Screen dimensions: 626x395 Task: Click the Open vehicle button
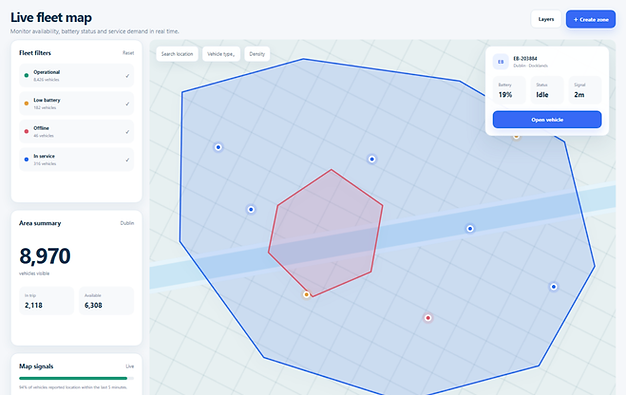click(x=547, y=119)
